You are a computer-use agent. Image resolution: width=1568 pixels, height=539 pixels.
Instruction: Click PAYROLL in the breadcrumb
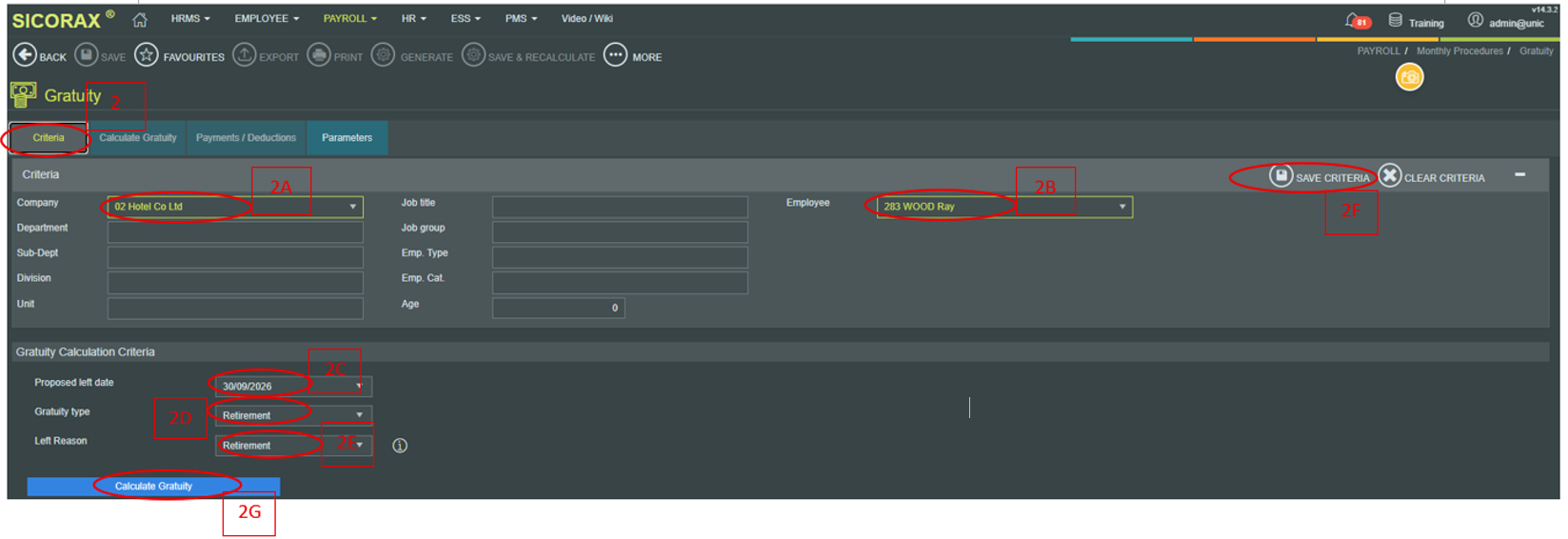coord(1378,51)
